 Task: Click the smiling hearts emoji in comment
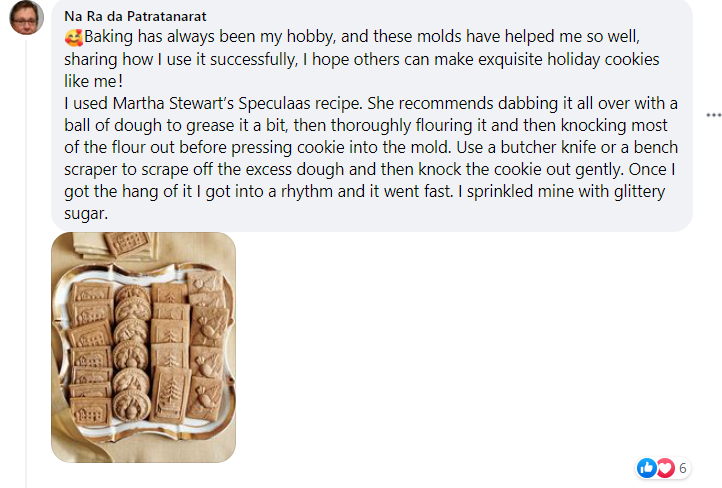click(x=73, y=37)
